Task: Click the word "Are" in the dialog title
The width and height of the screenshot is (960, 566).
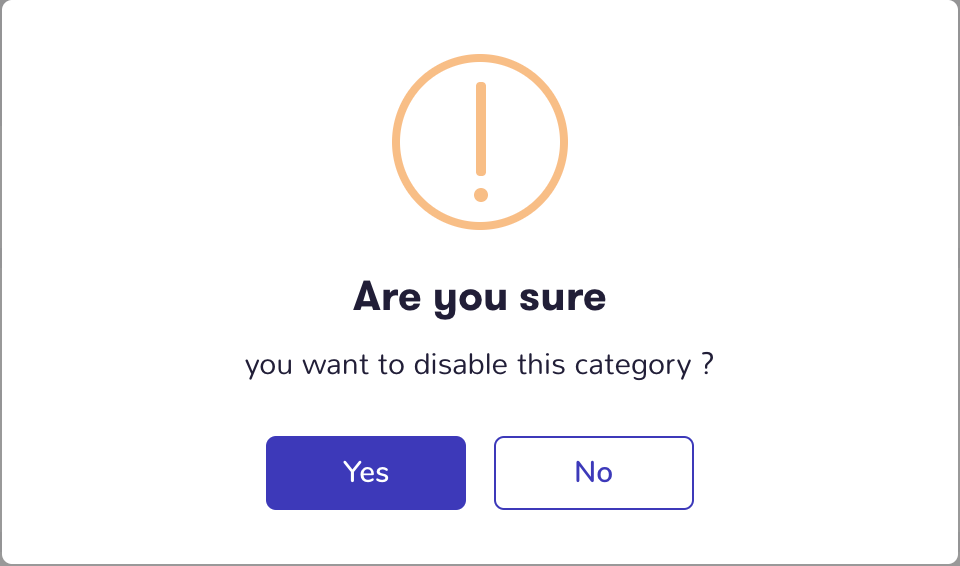Action: coord(387,296)
